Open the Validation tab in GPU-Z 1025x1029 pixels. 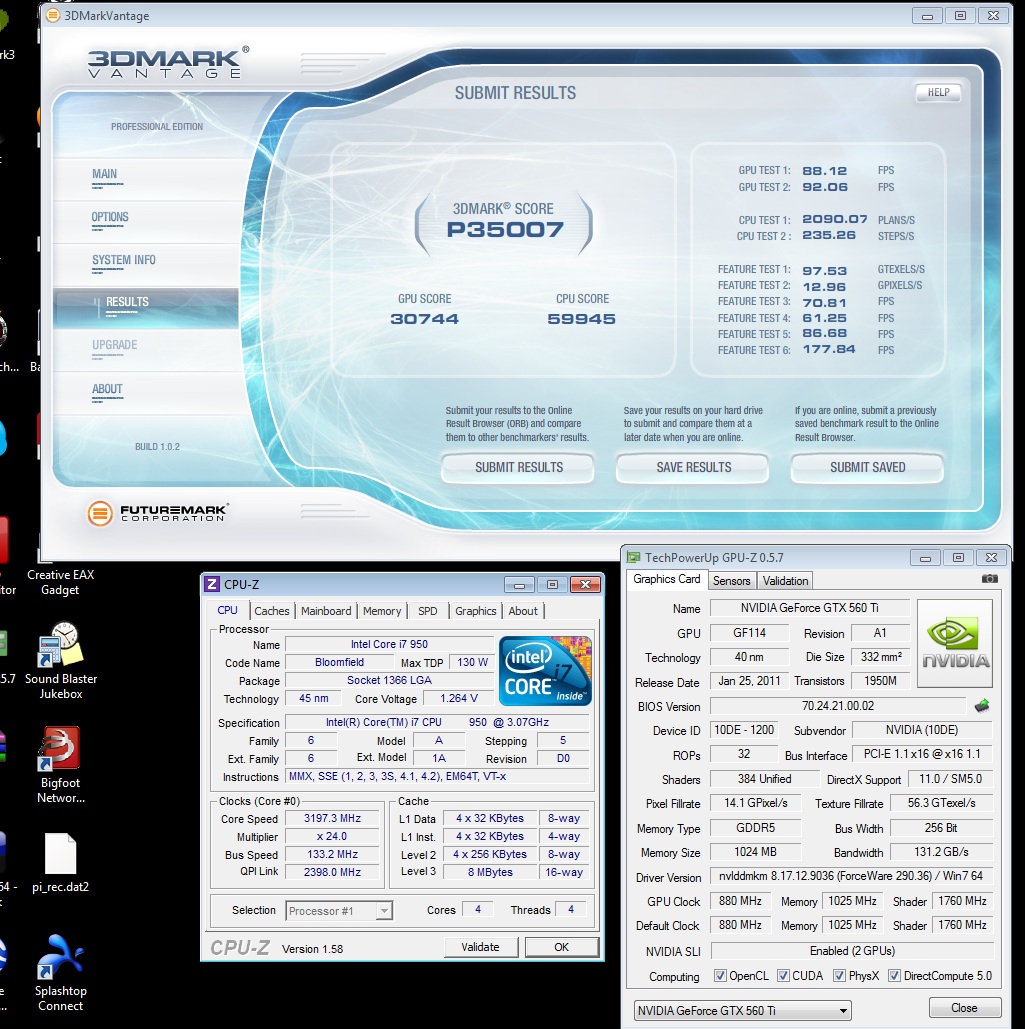[x=785, y=581]
